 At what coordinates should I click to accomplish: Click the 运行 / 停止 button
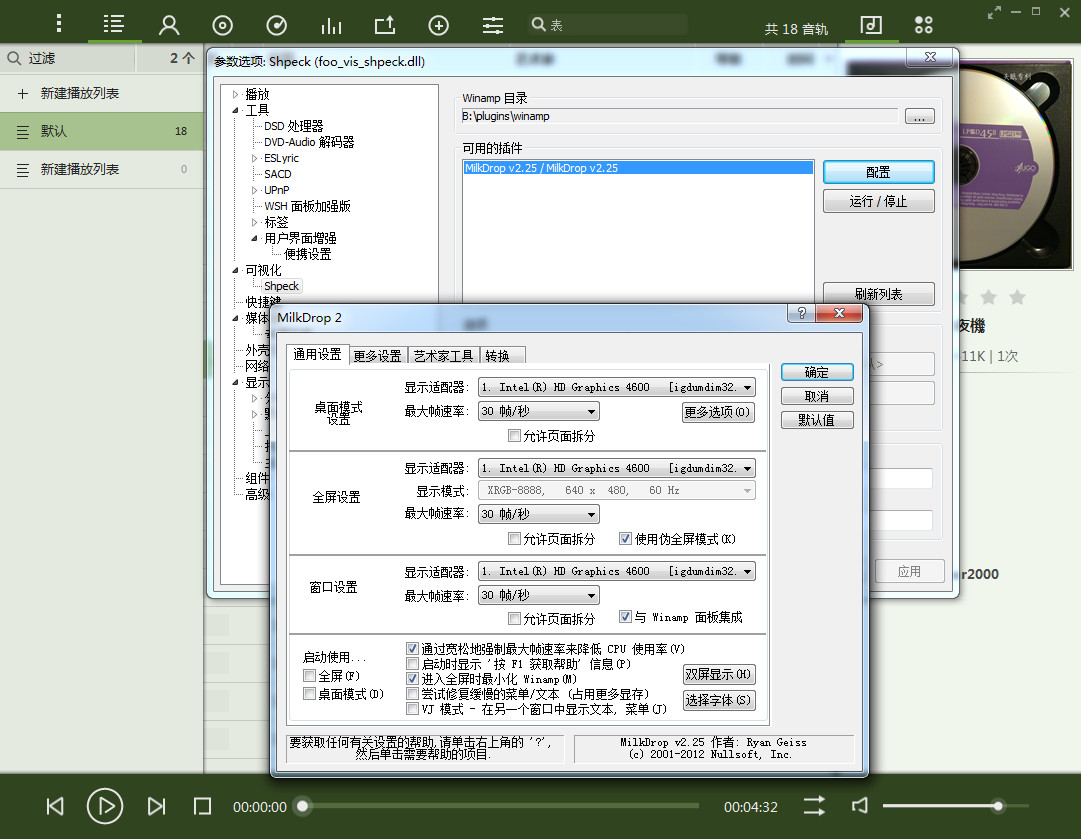point(878,201)
